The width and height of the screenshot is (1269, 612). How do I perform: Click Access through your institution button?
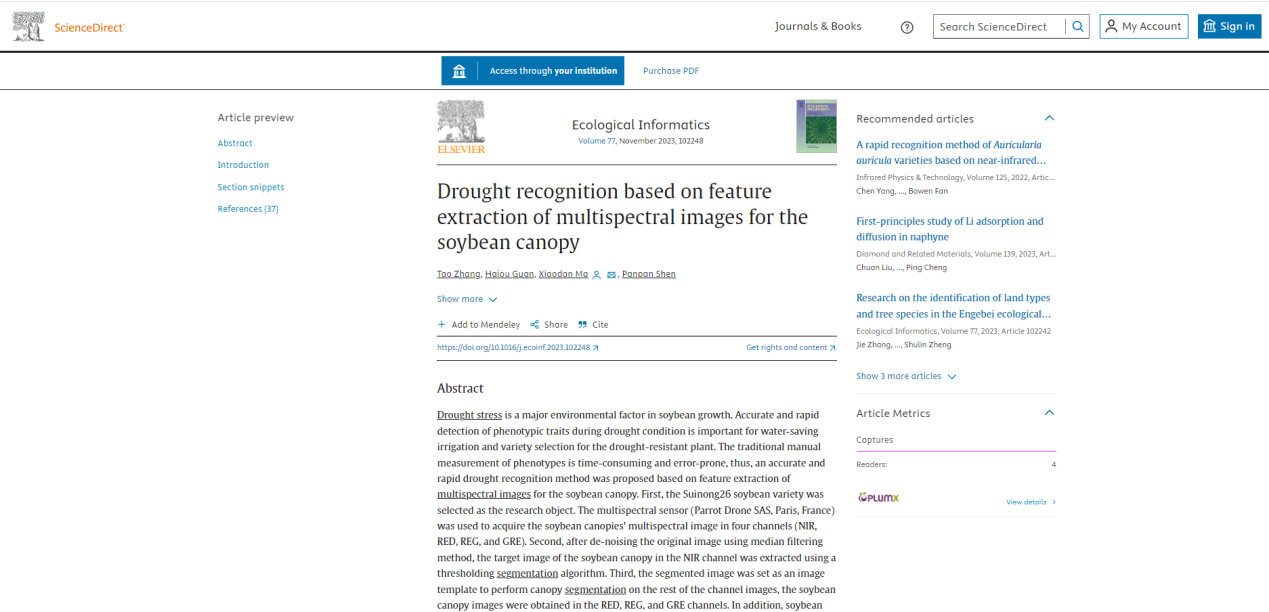(533, 71)
